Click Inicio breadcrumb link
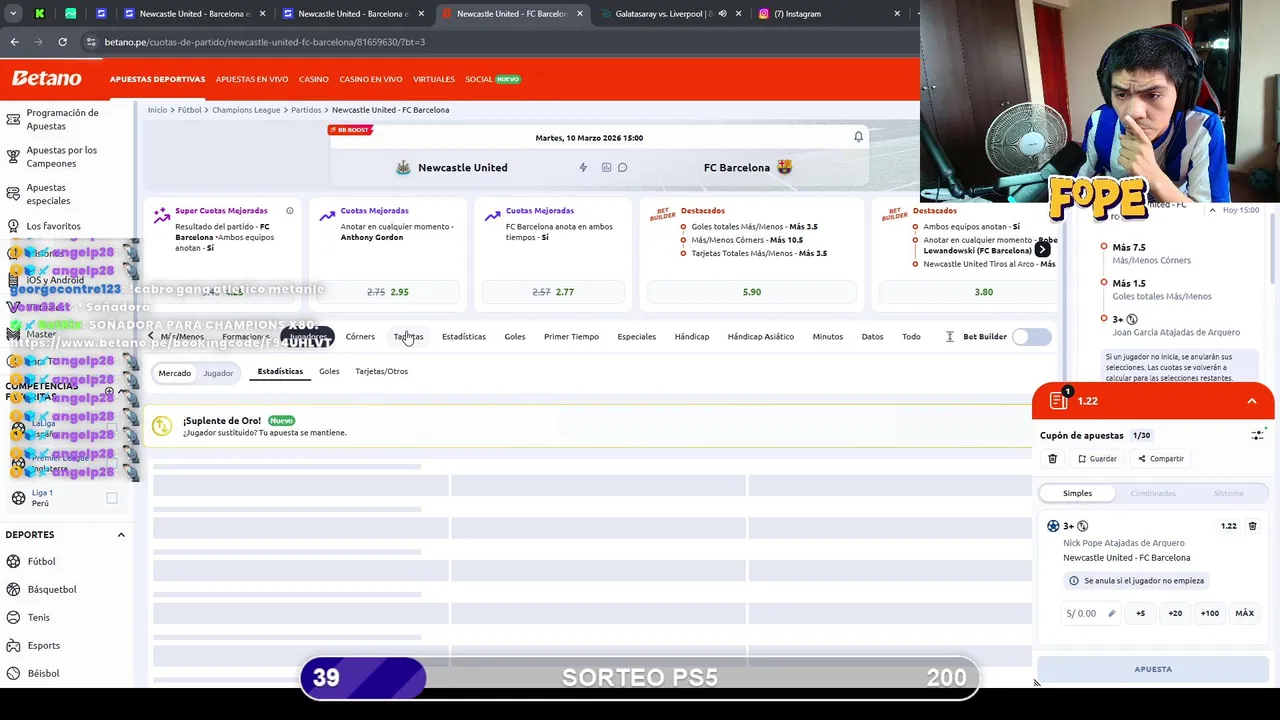The height and width of the screenshot is (720, 1280). 157,110
